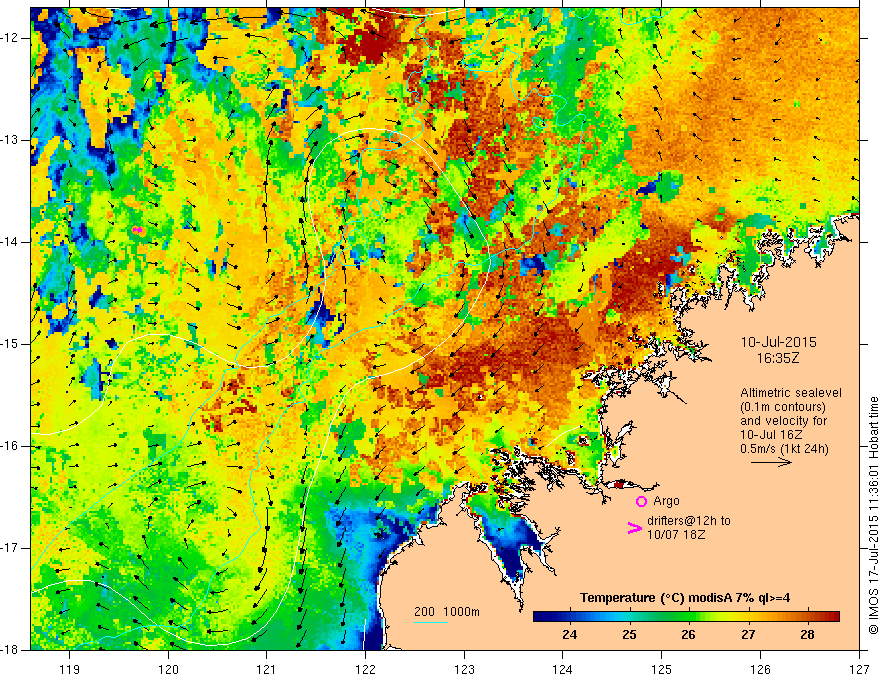Click longitude axis label 125
The height and width of the screenshot is (680, 880).
point(662,669)
